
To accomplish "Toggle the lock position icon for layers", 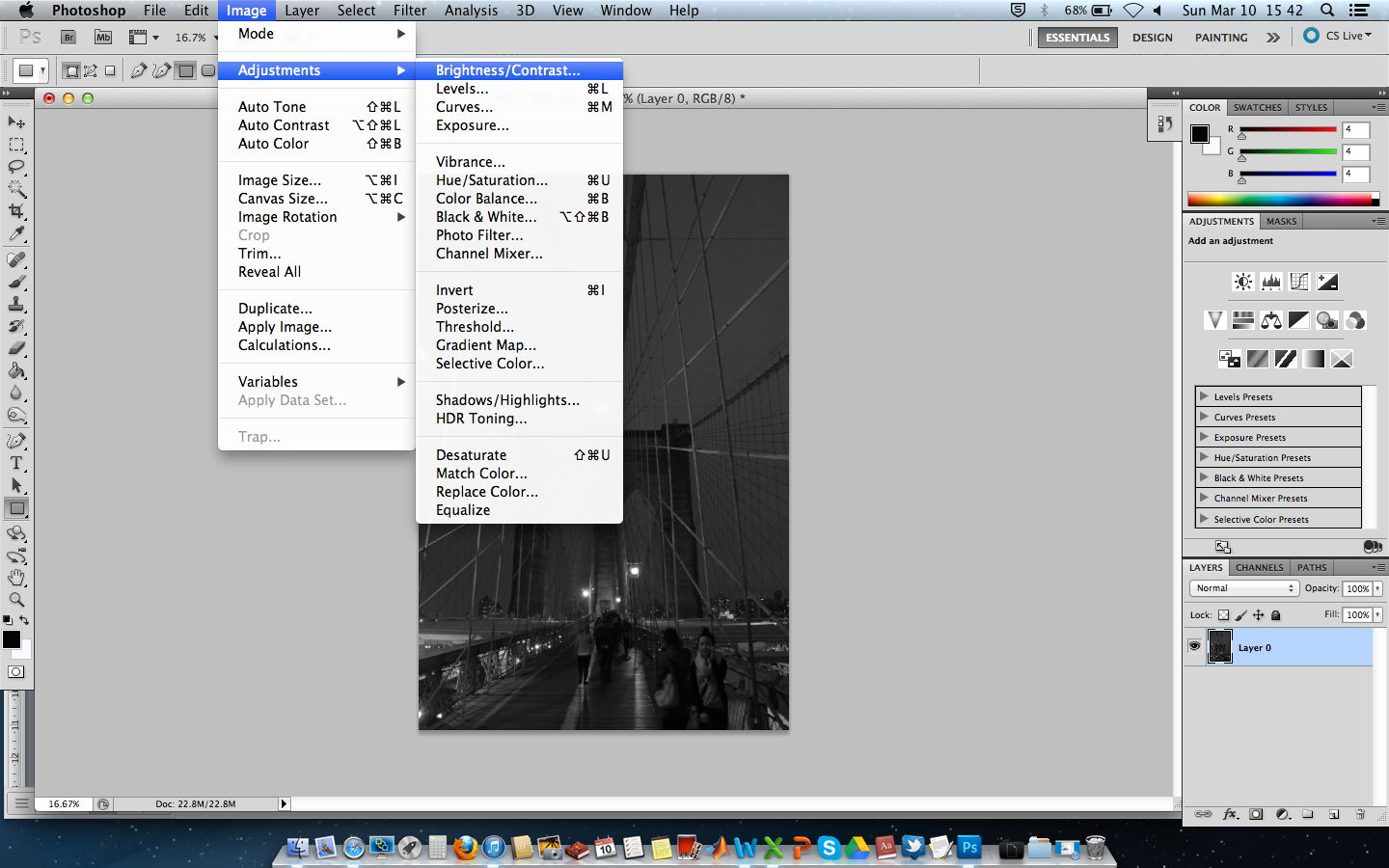I will point(1258,614).
